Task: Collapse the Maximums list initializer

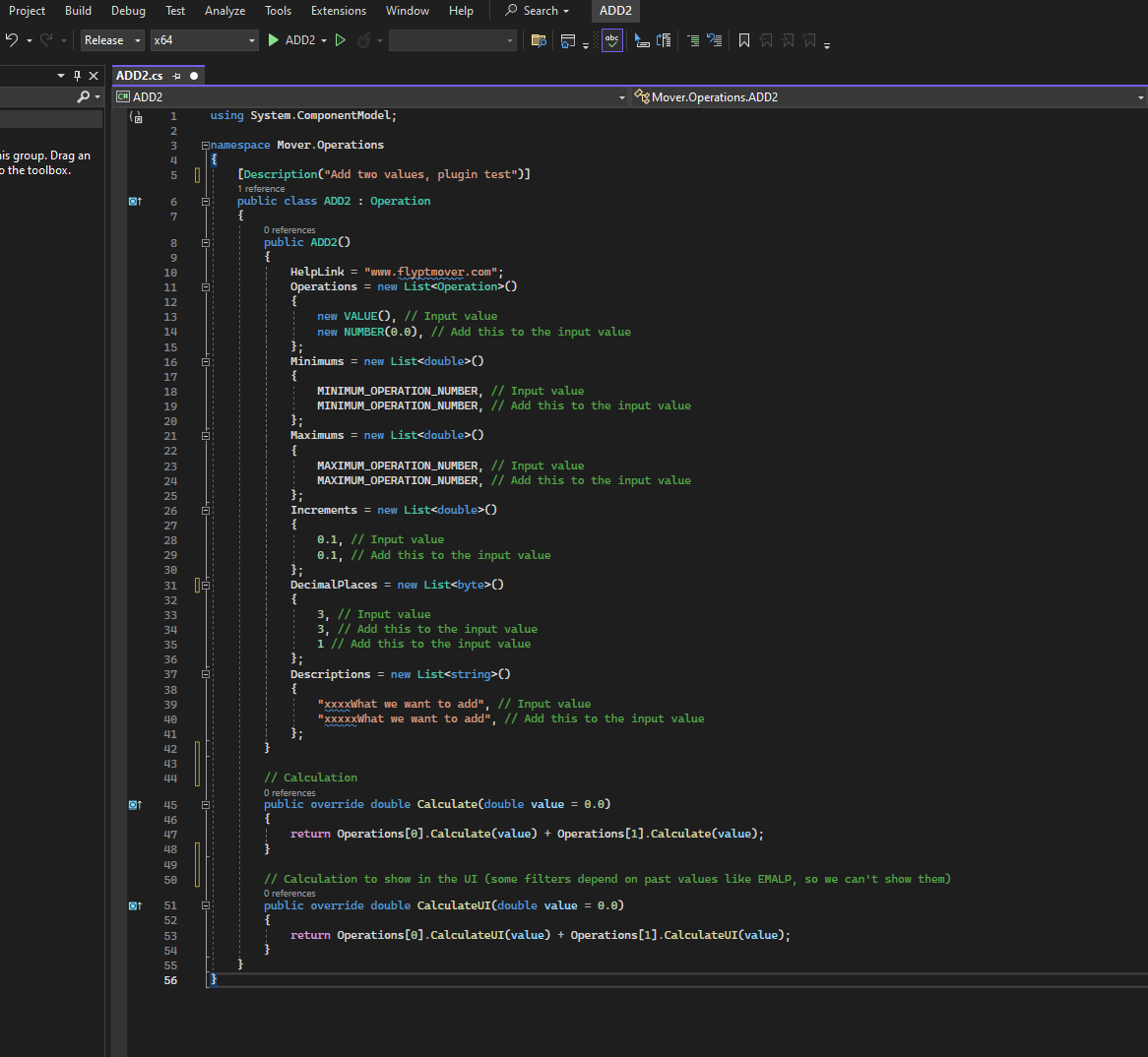Action: [x=206, y=436]
